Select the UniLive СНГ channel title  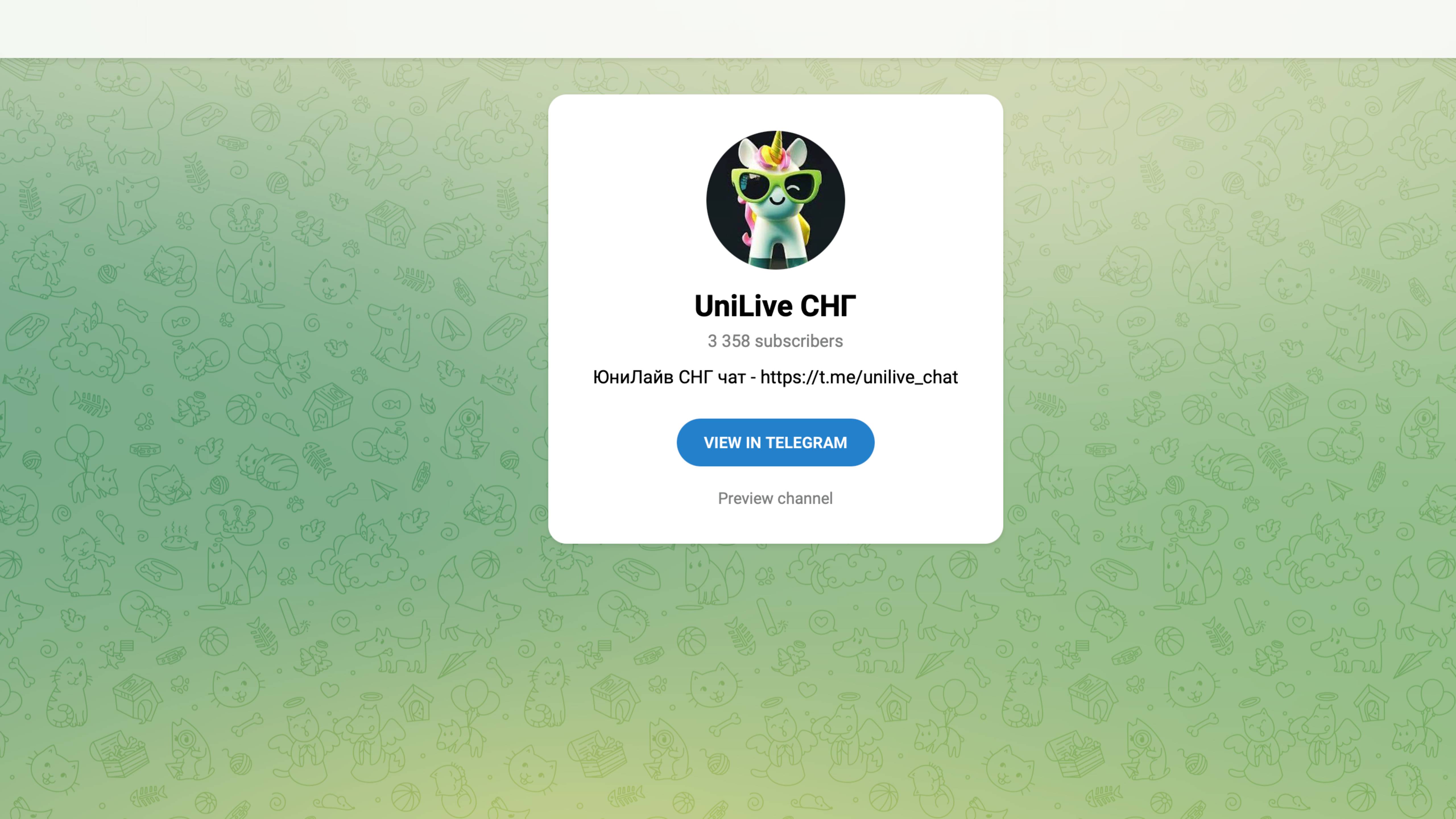pyautogui.click(x=775, y=306)
